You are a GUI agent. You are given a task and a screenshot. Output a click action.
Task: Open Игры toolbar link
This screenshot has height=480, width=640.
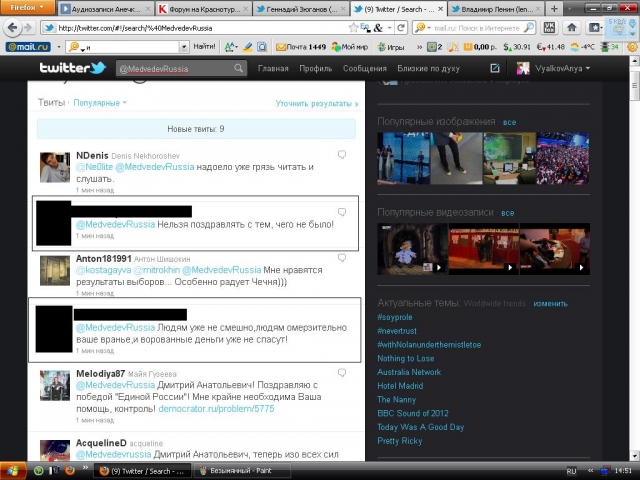point(391,47)
